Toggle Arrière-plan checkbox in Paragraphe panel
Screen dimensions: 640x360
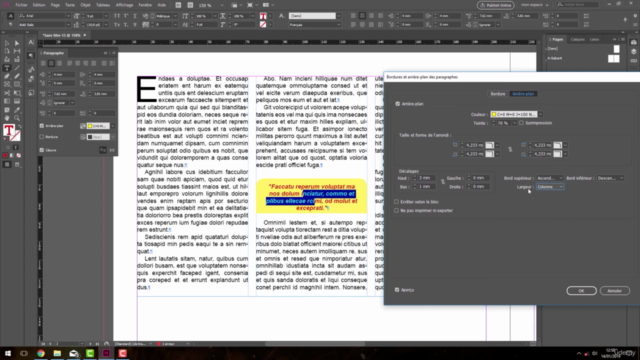[42, 126]
